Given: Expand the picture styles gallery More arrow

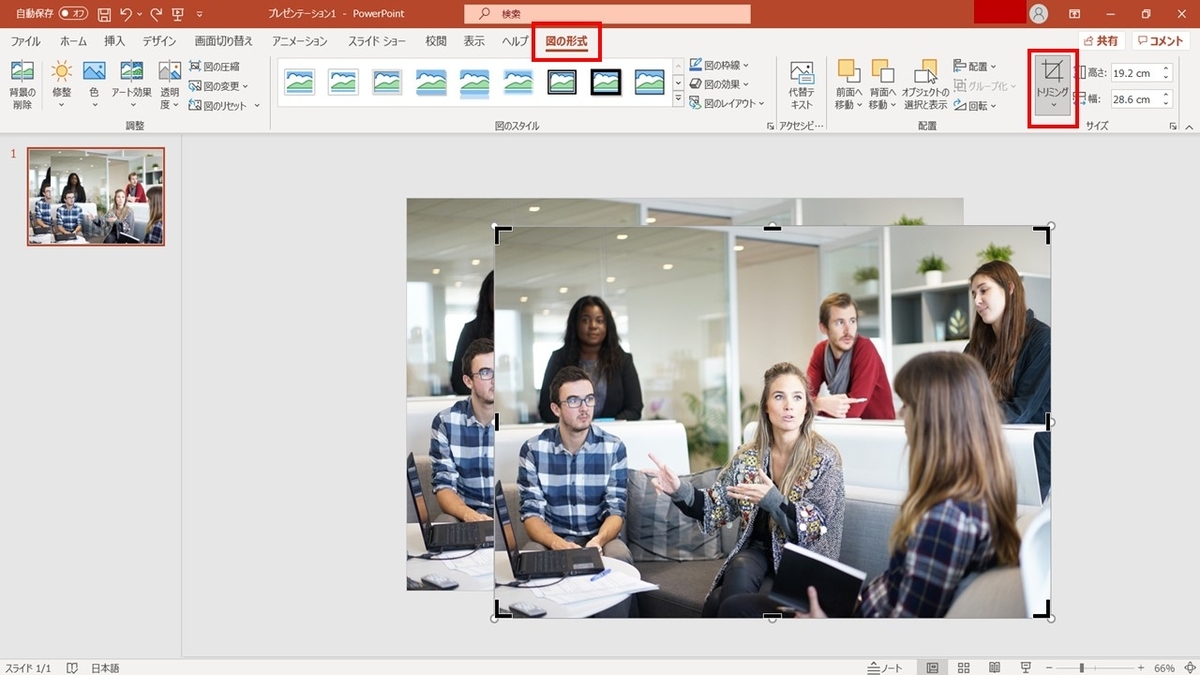Looking at the screenshot, I should [x=679, y=100].
